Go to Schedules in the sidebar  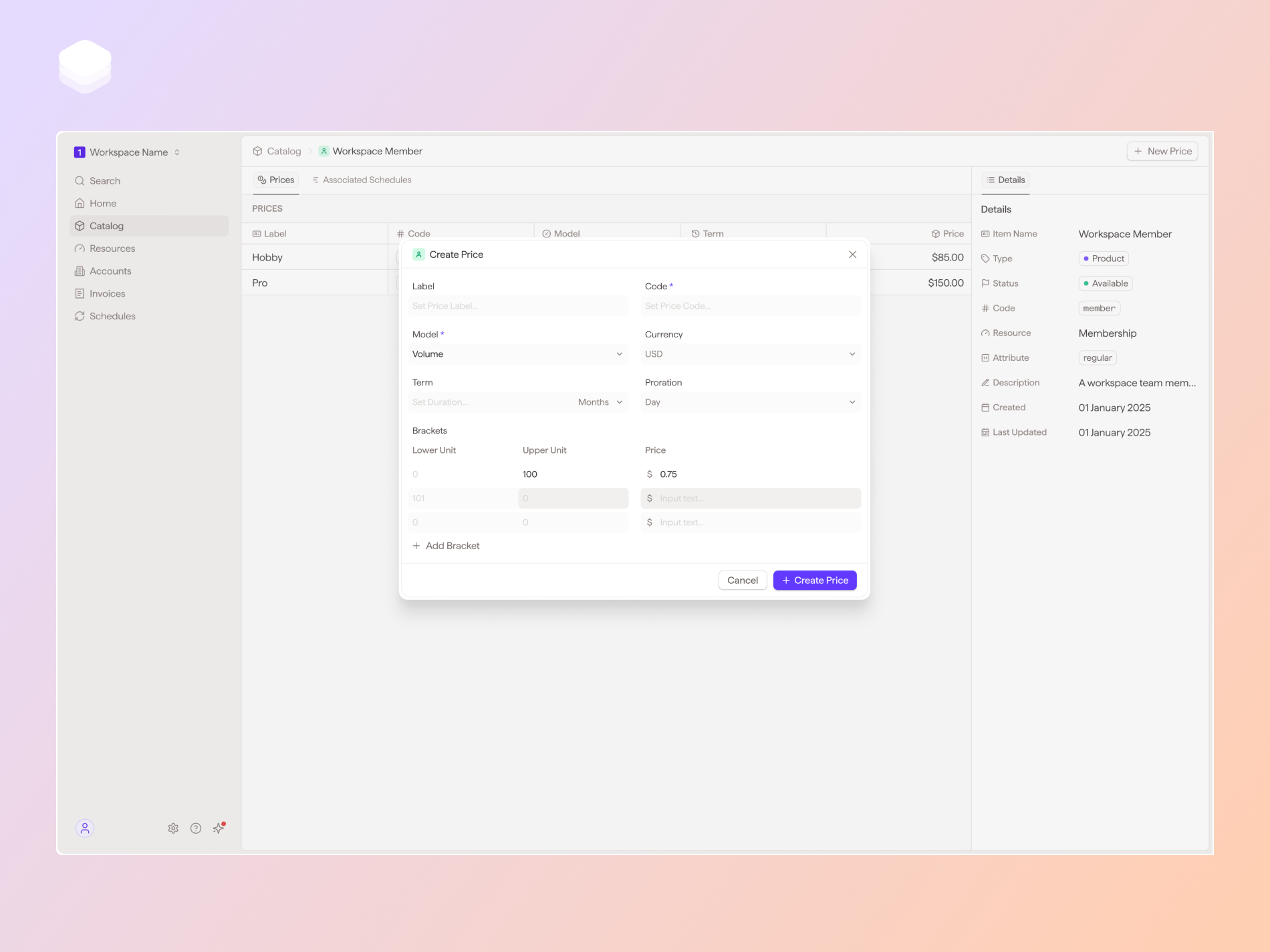pos(112,317)
